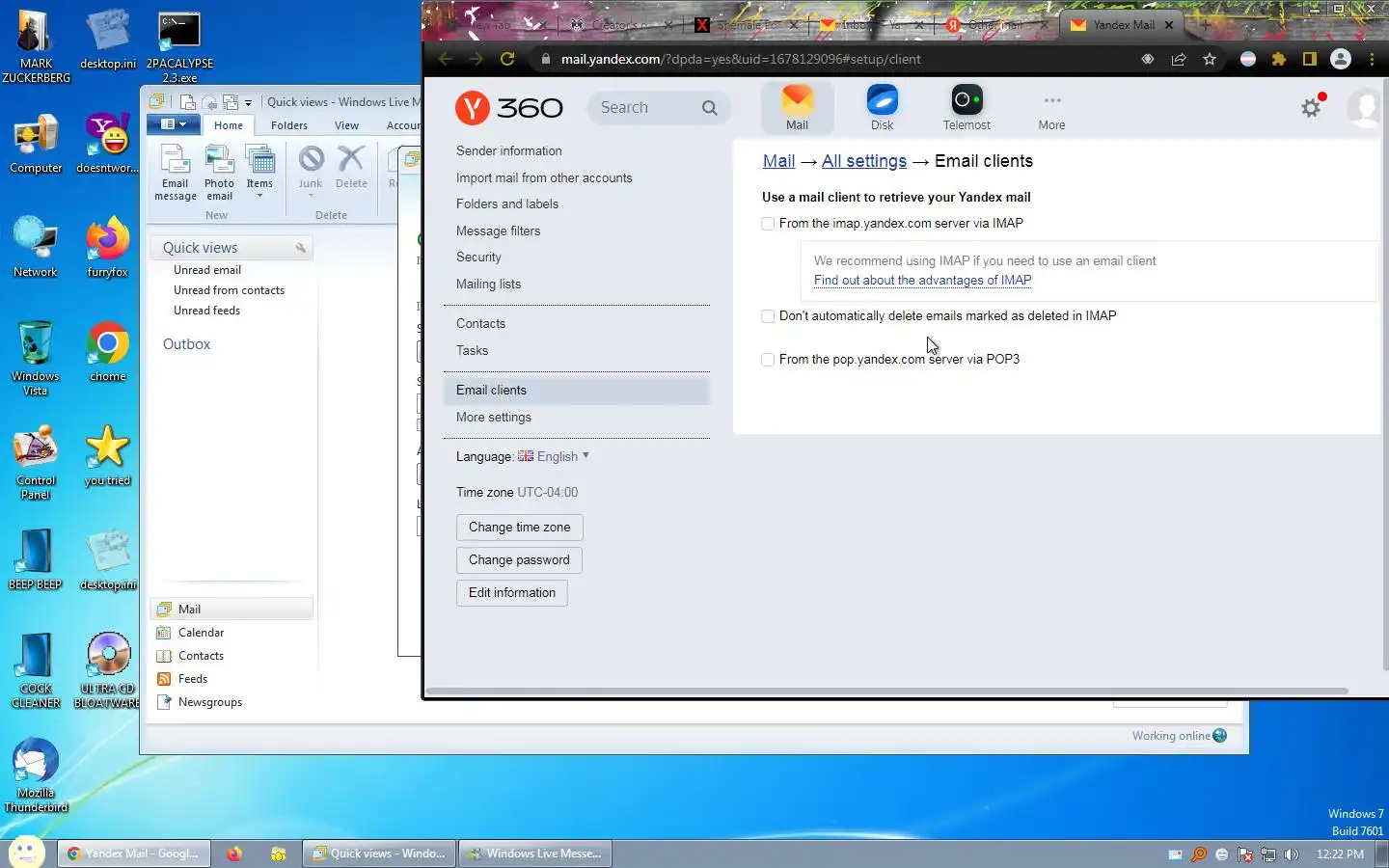Open Feeds in Live Mail navigation
Viewport: 1389px width, 868px height.
(x=192, y=679)
